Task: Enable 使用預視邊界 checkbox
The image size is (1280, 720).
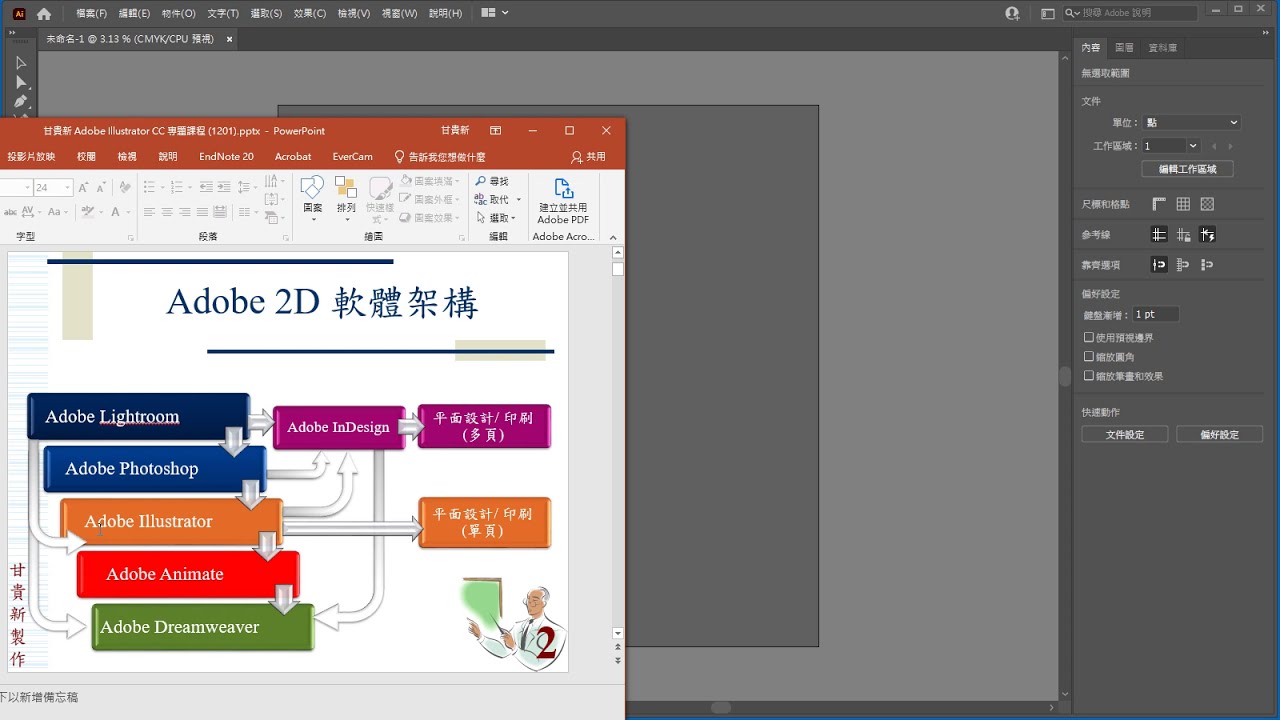Action: pyautogui.click(x=1089, y=338)
